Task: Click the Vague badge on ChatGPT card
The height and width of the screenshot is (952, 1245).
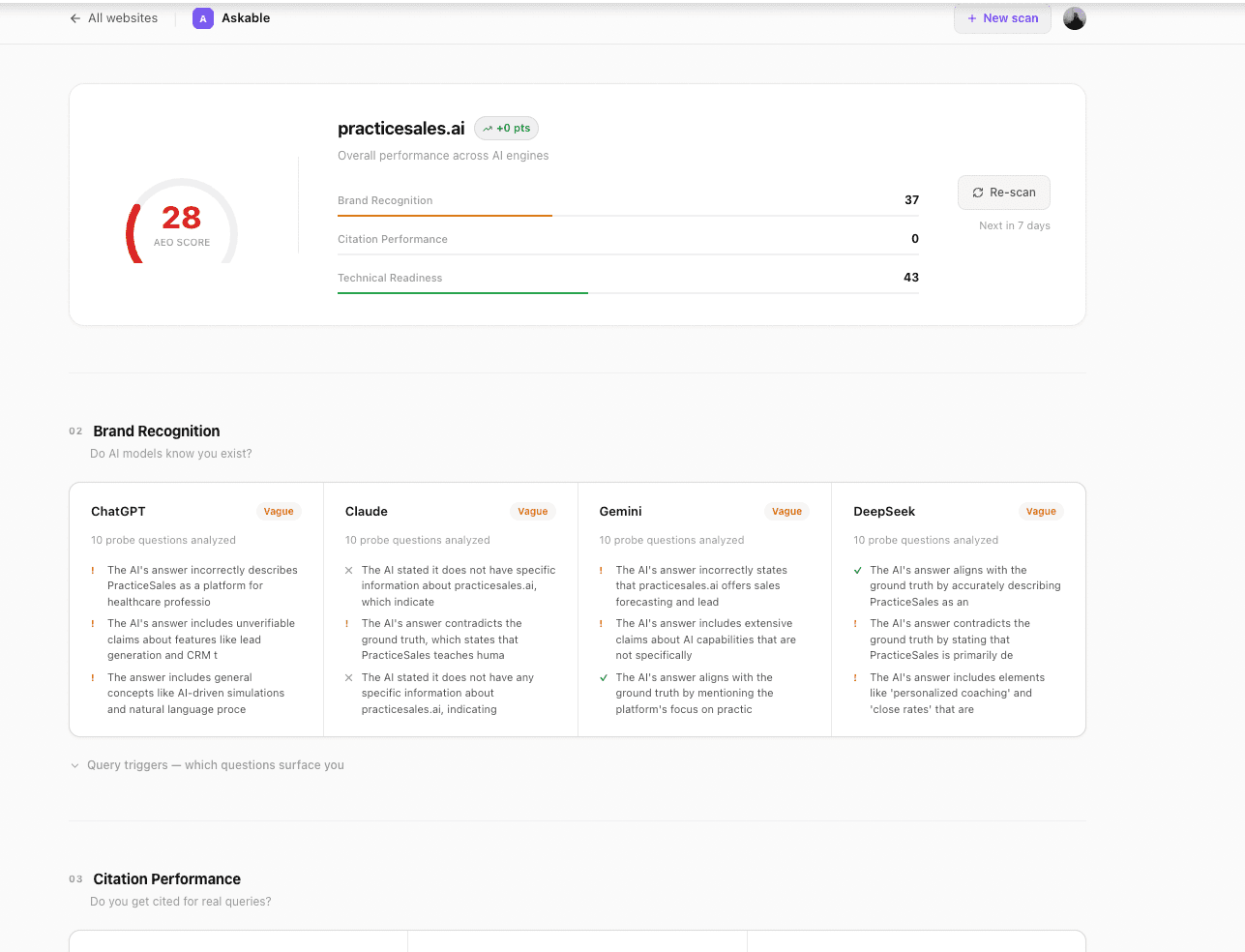Action: pyautogui.click(x=279, y=512)
